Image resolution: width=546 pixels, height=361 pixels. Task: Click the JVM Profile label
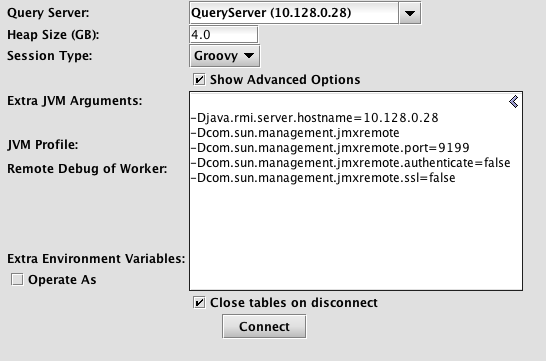pyautogui.click(x=42, y=145)
